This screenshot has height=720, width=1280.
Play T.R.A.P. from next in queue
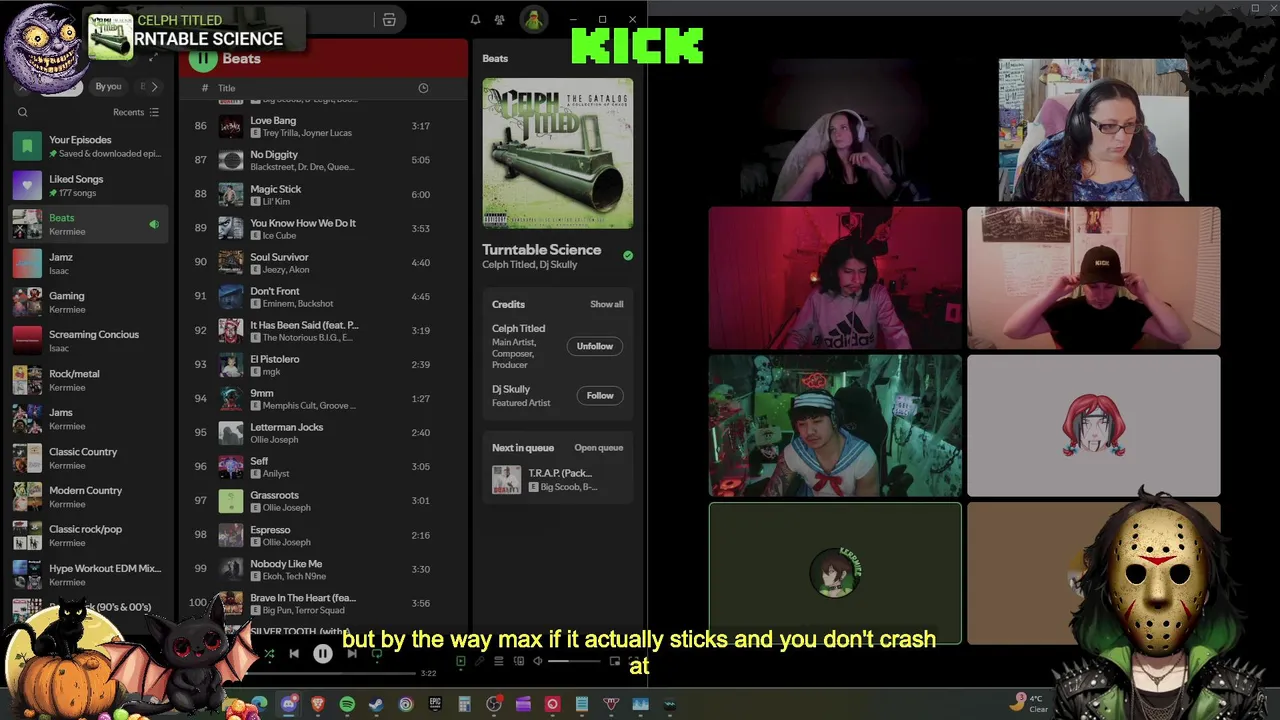click(557, 480)
